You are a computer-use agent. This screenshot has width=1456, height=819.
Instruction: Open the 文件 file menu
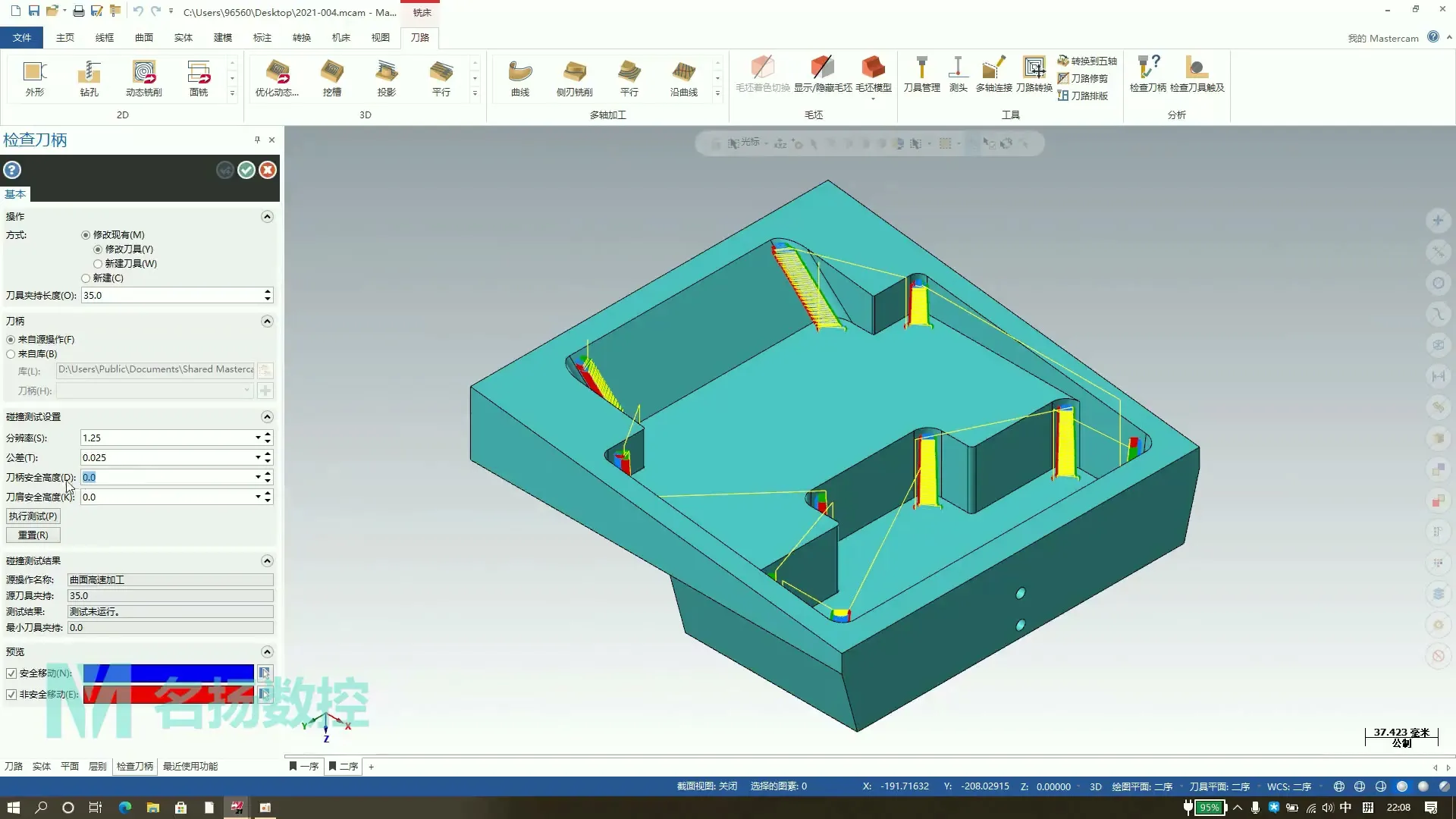tap(22, 37)
